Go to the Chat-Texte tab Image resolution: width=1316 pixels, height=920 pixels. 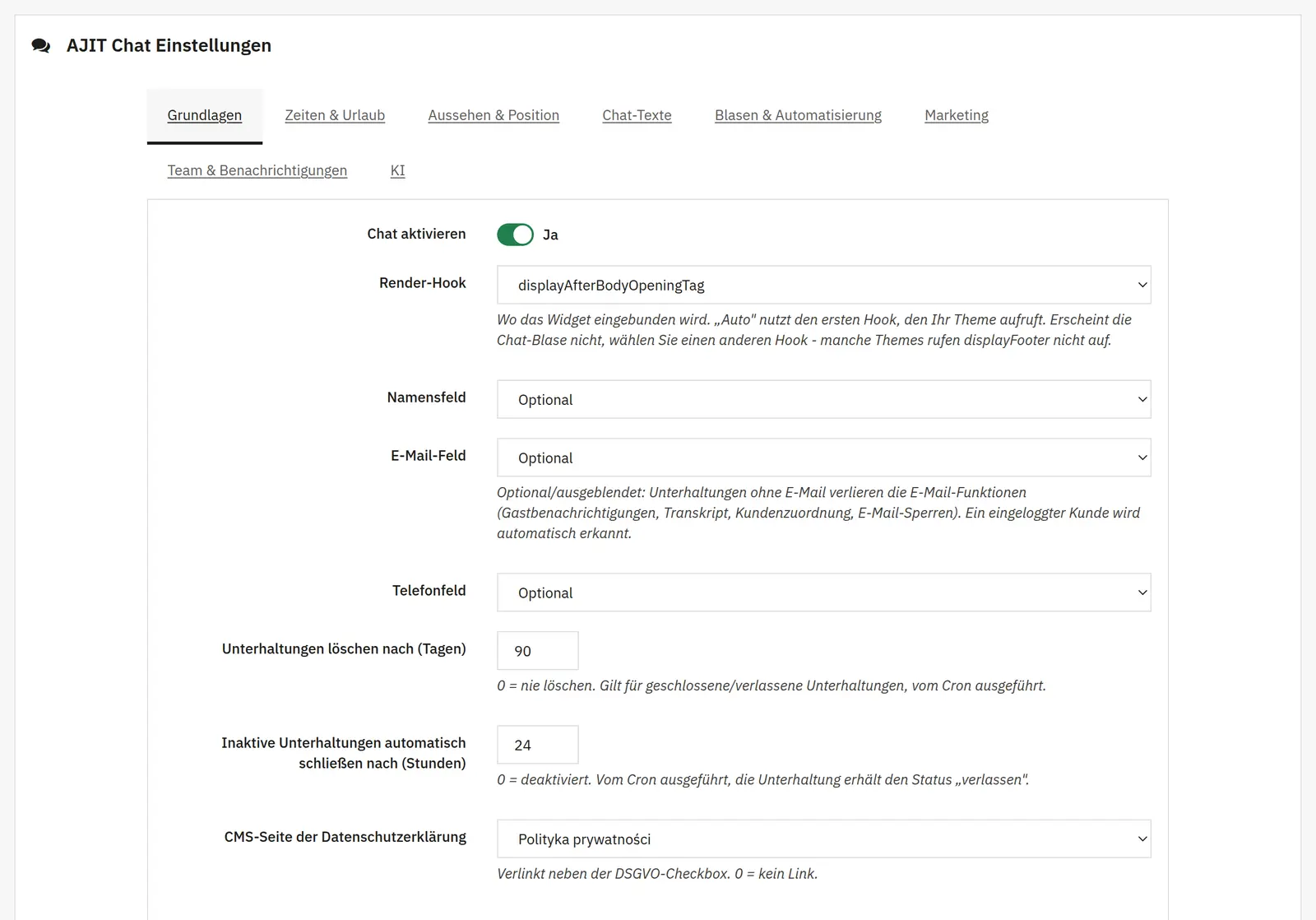[637, 115]
